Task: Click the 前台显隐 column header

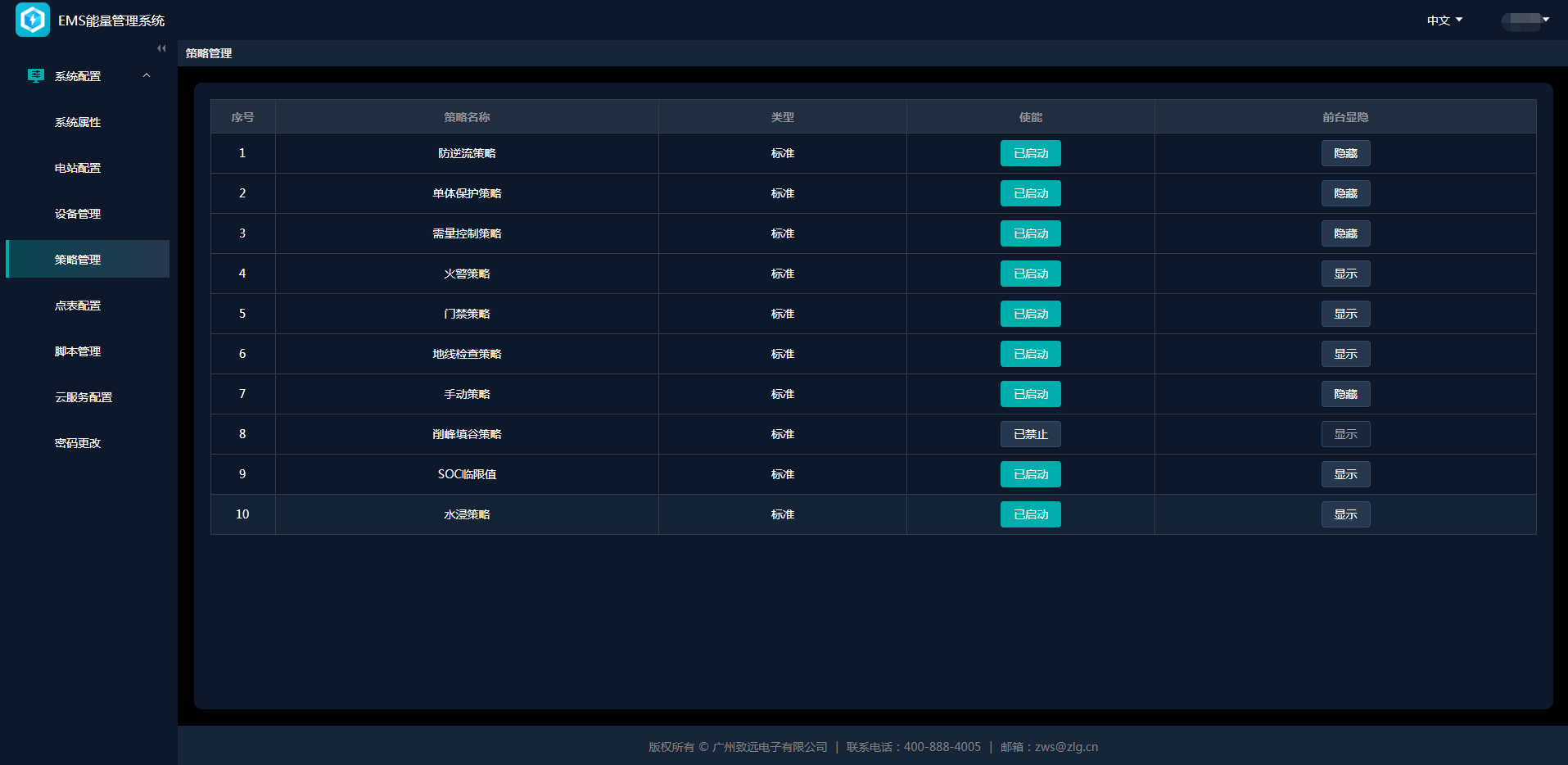Action: (x=1345, y=117)
